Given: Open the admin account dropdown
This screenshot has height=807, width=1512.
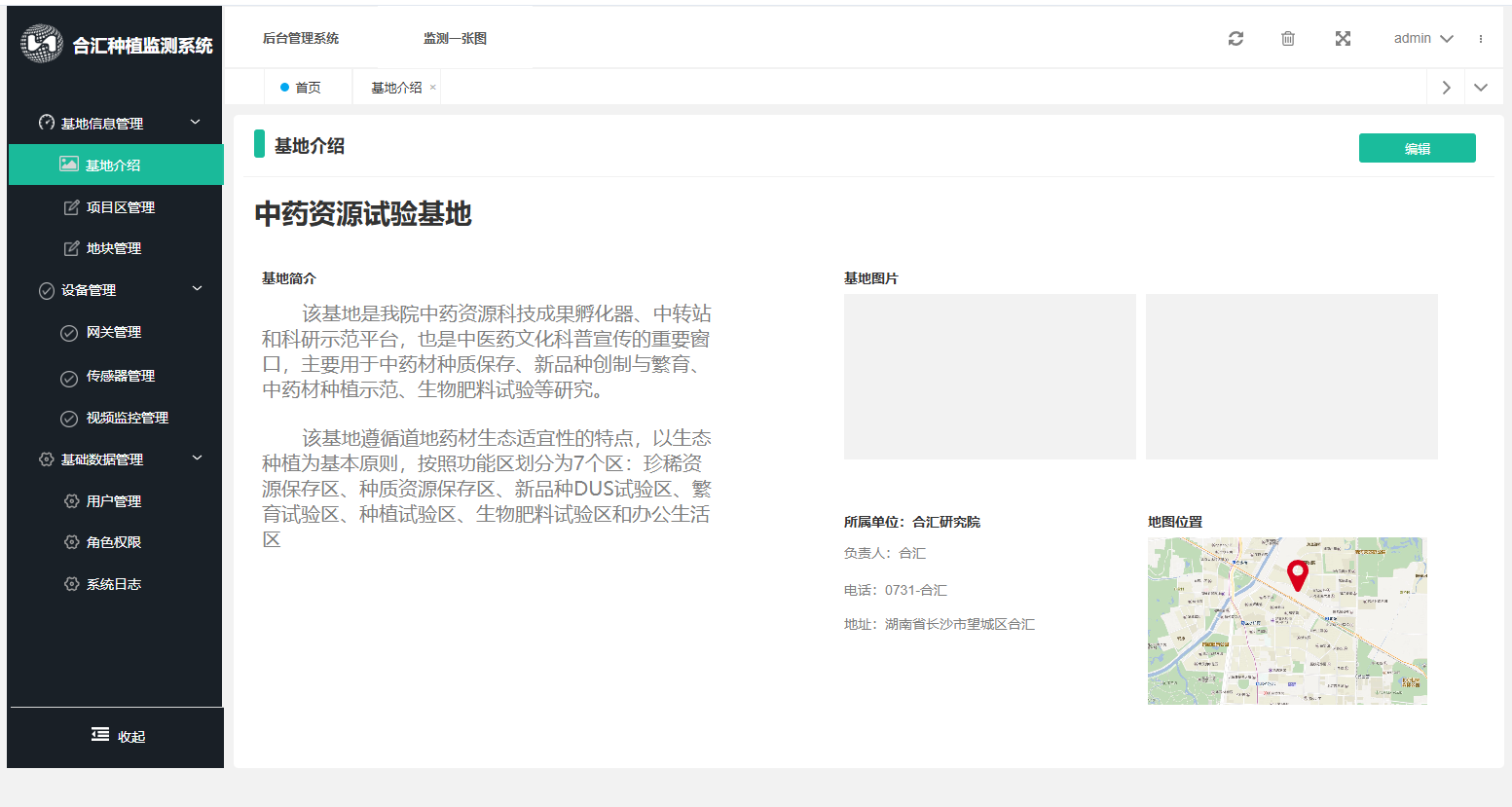Looking at the screenshot, I should coord(1421,38).
